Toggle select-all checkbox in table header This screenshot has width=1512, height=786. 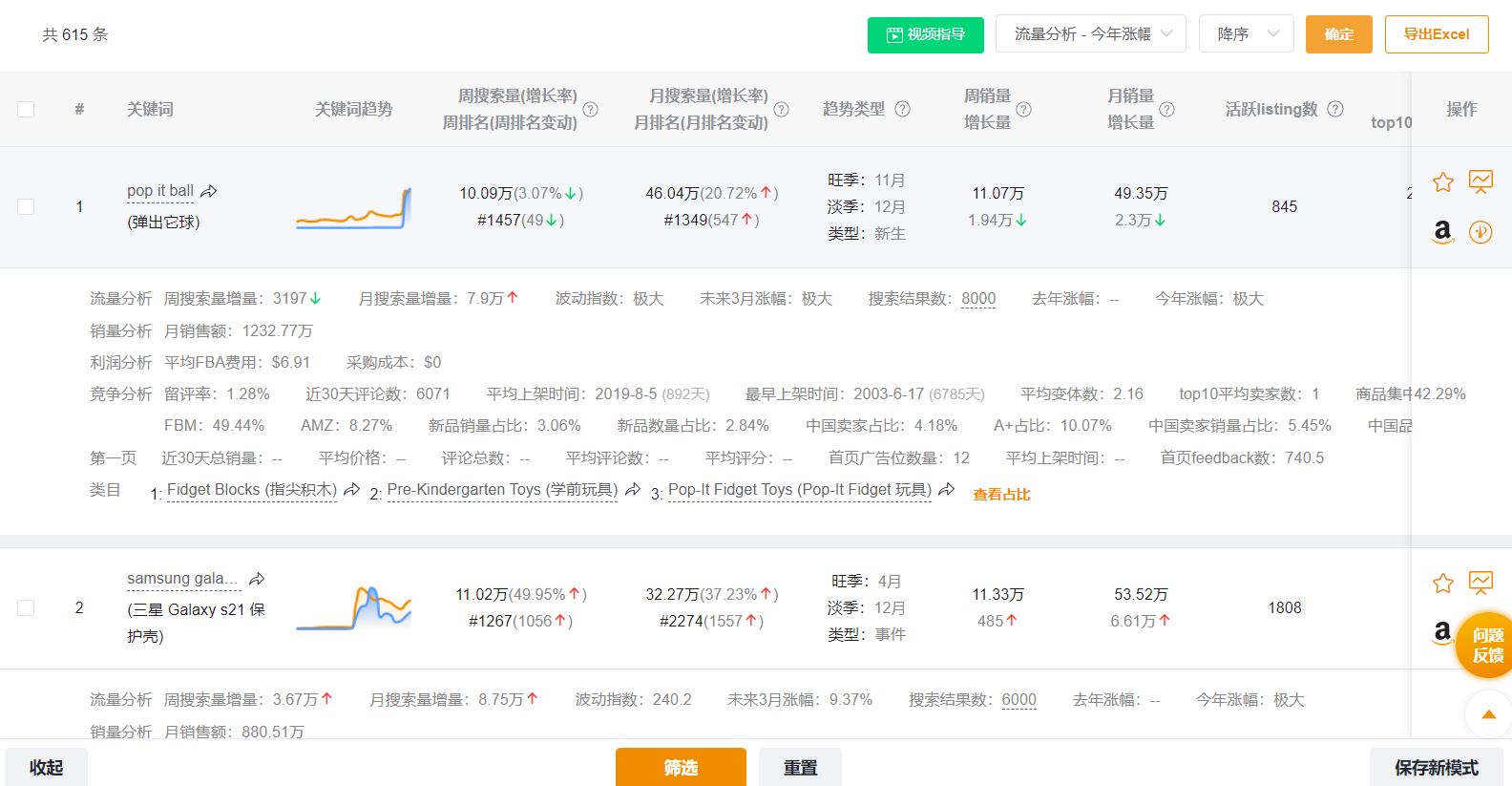pos(26,109)
